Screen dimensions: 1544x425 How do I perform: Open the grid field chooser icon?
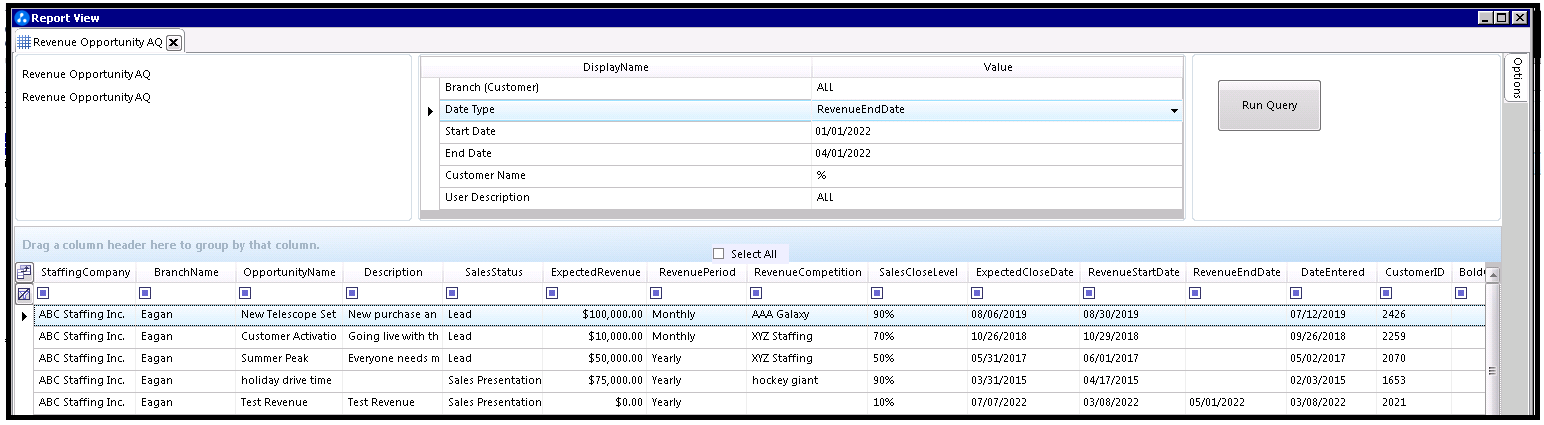(24, 272)
